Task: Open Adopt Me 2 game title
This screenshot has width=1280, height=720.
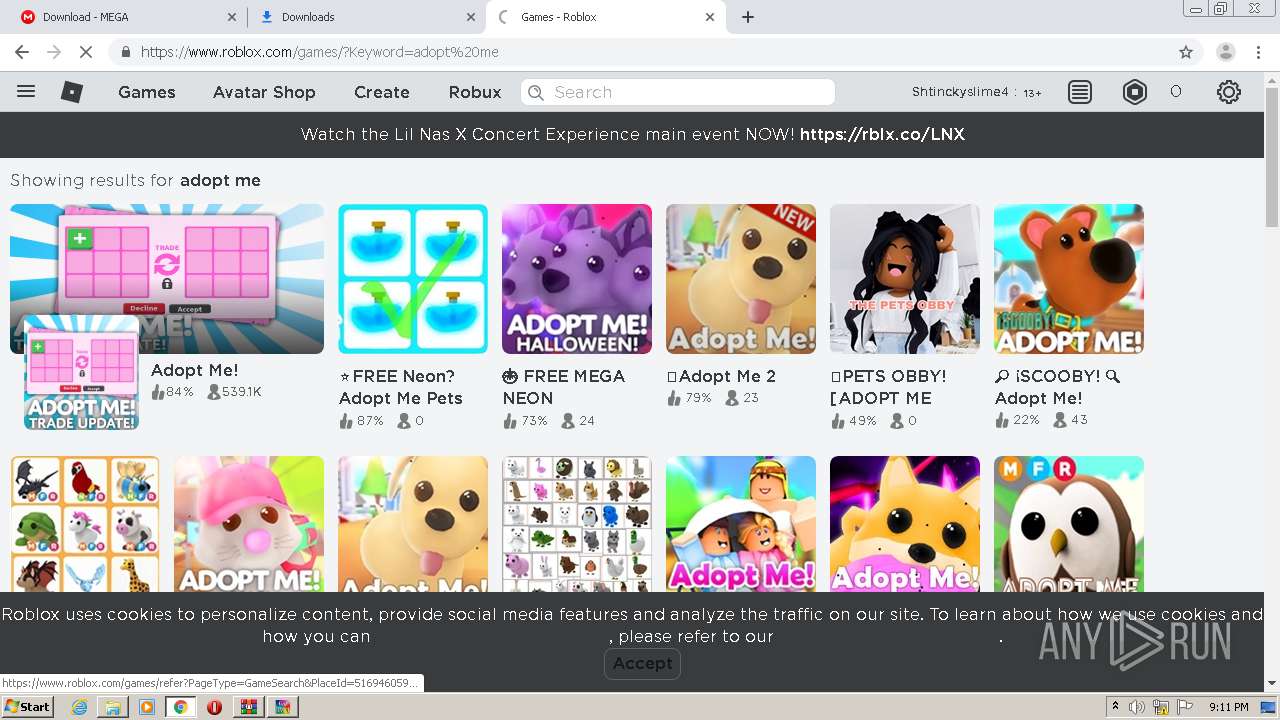Action: [721, 376]
